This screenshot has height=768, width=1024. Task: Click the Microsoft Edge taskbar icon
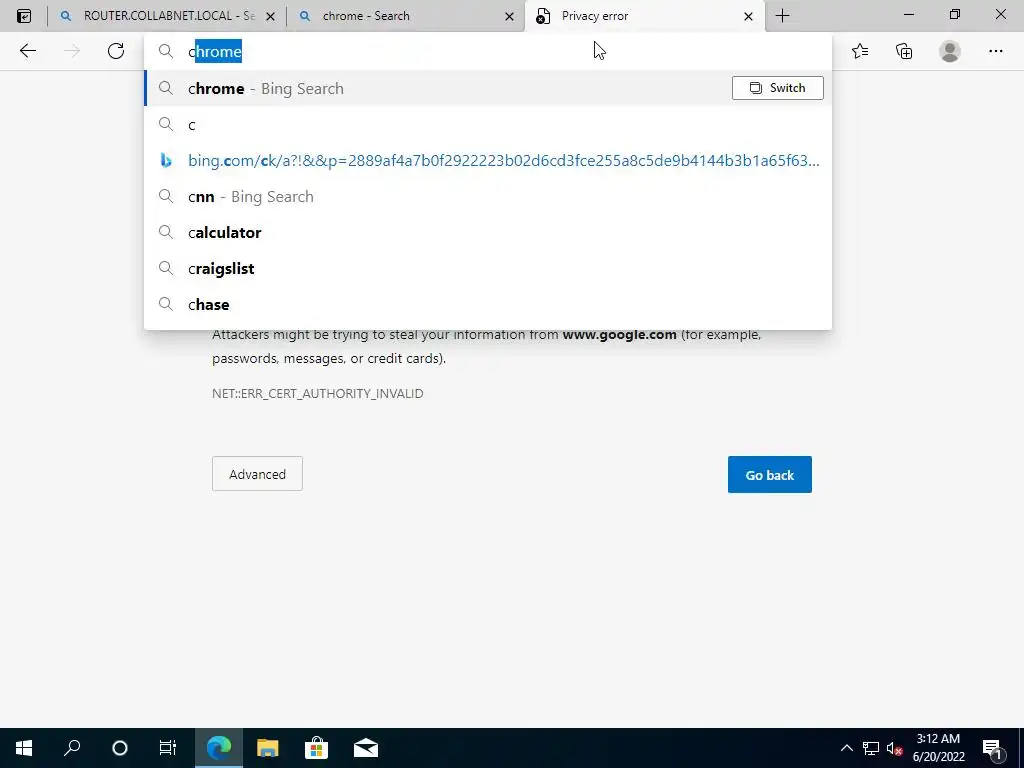tap(219, 748)
